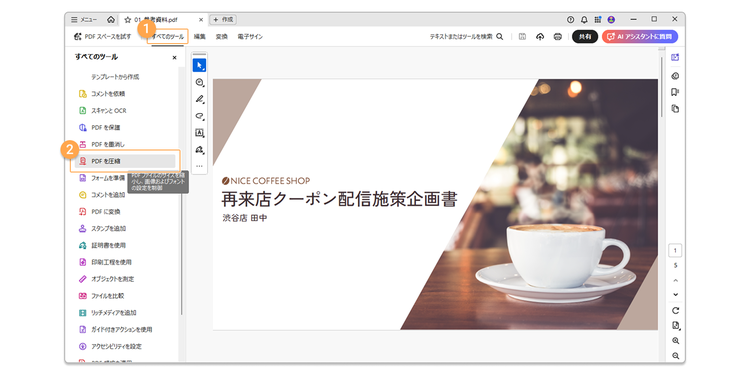
Task: Choose the signature stamp quick tool
Action: point(199,150)
